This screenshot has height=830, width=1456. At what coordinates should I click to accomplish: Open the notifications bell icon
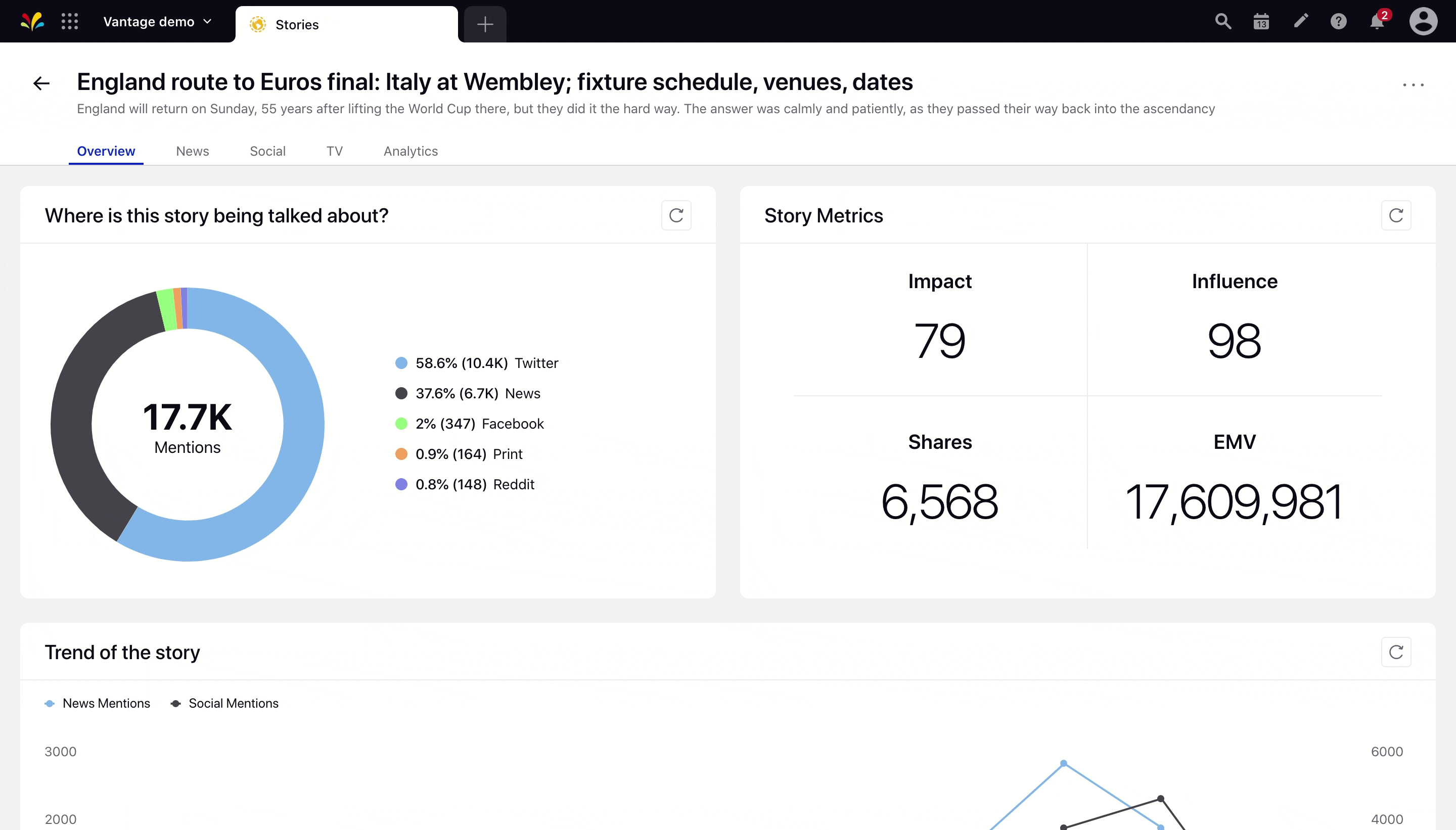pyautogui.click(x=1378, y=21)
